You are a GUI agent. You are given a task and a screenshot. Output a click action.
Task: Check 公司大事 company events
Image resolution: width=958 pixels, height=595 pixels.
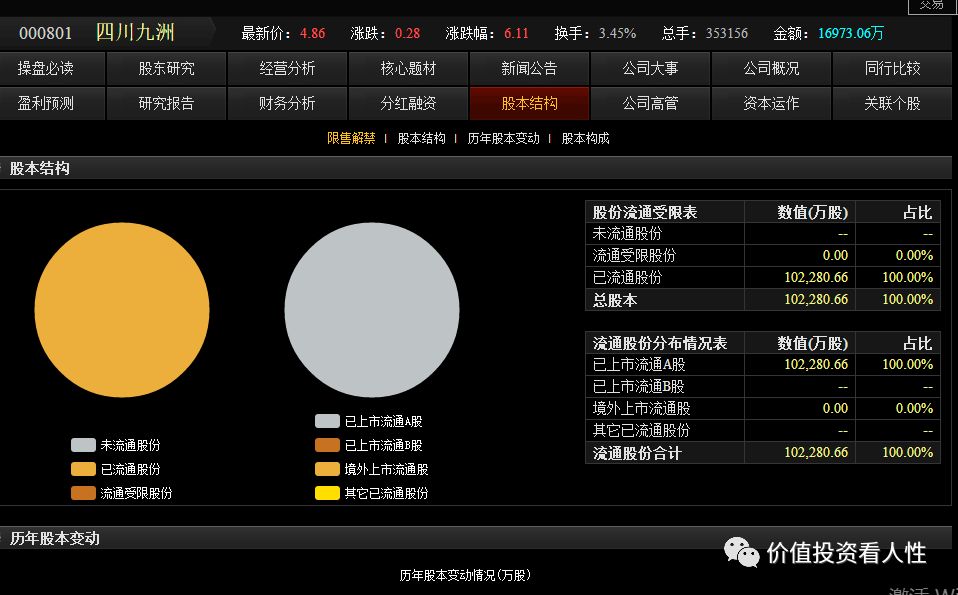coord(650,68)
